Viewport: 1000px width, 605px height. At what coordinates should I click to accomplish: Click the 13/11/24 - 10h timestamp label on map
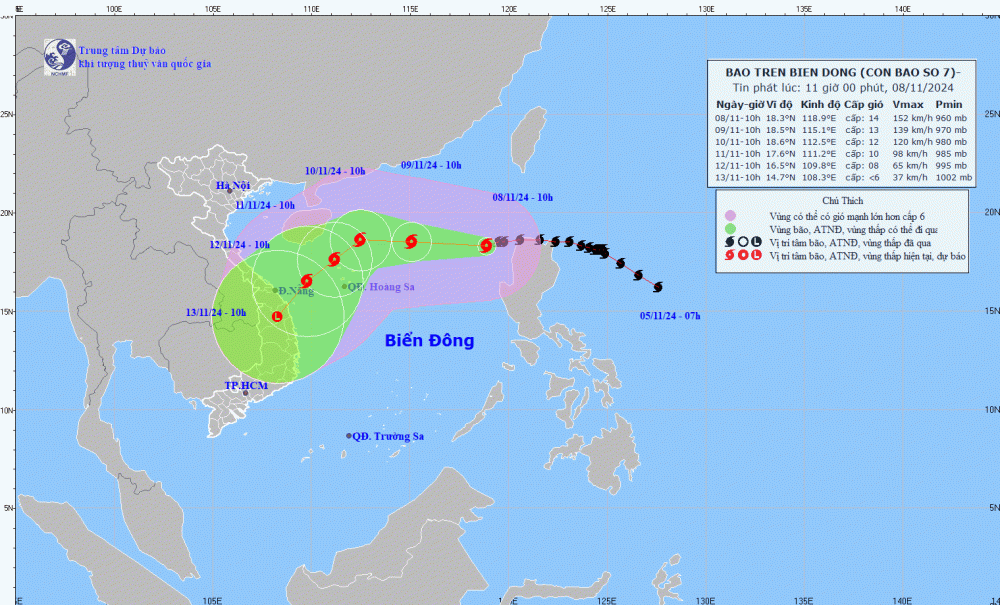coord(215,313)
